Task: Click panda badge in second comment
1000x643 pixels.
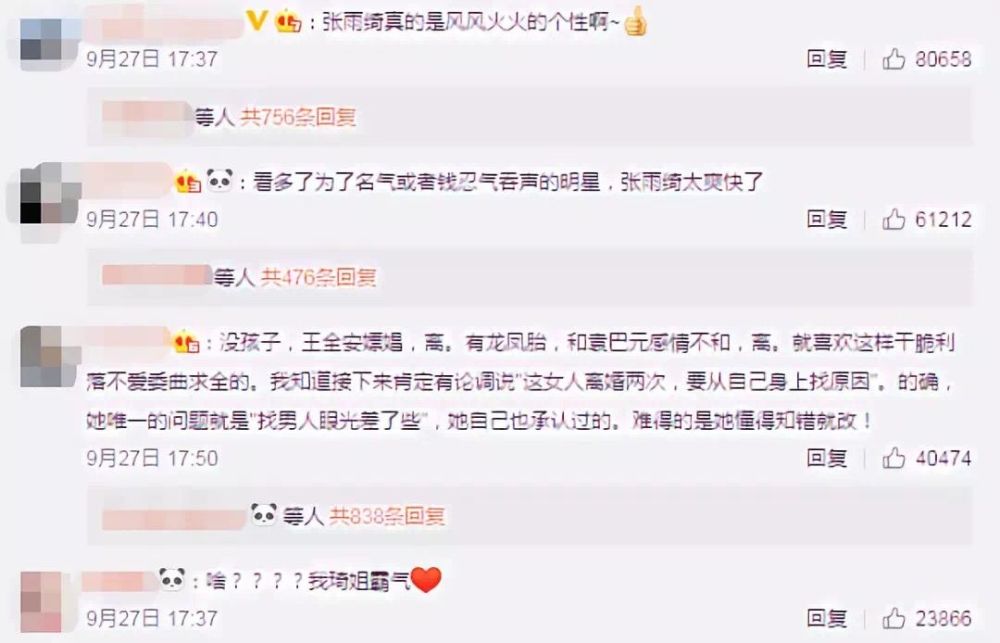Action: click(x=219, y=181)
